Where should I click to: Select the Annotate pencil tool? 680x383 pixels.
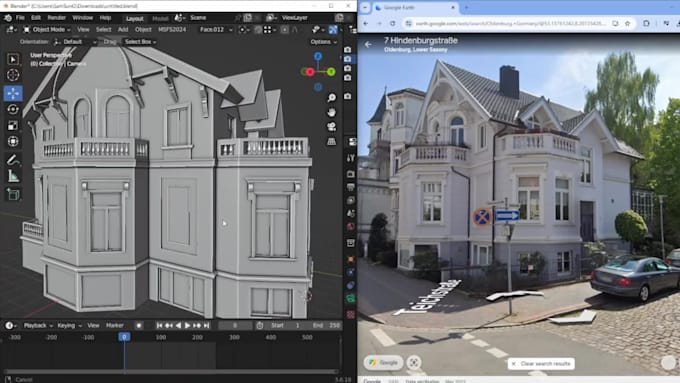coord(13,160)
